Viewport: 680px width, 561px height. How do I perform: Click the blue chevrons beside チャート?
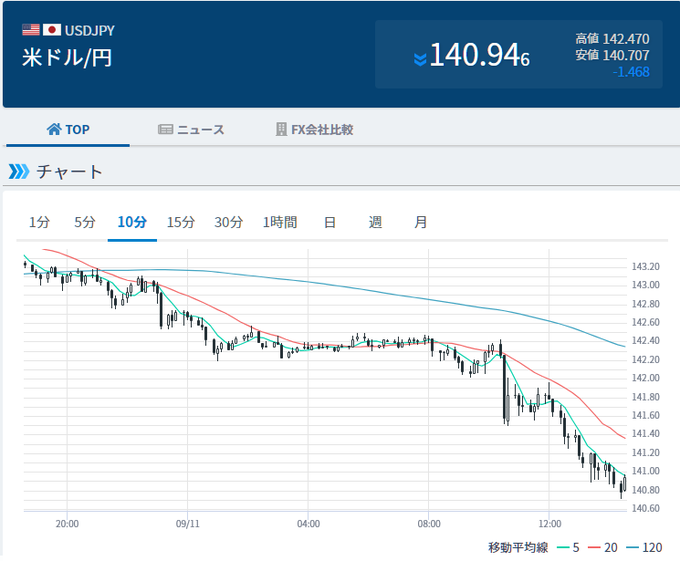point(19,172)
